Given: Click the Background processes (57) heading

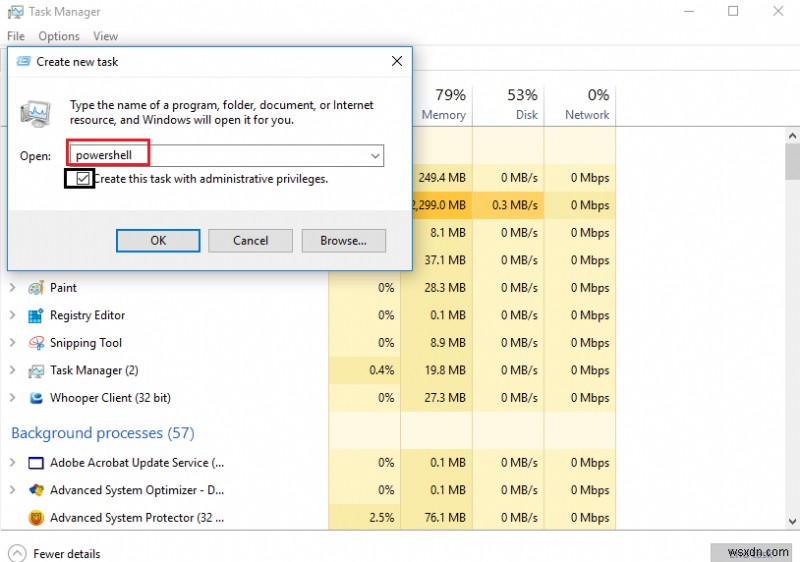Looking at the screenshot, I should coord(103,433).
